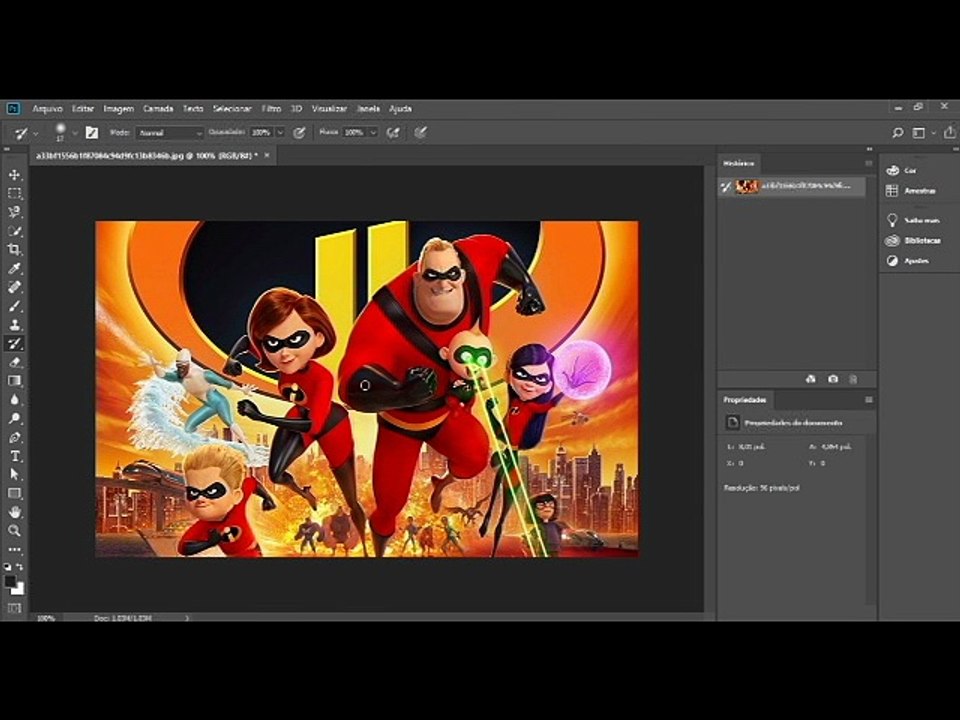Select the Lasso tool
This screenshot has height=720, width=960.
tap(14, 212)
